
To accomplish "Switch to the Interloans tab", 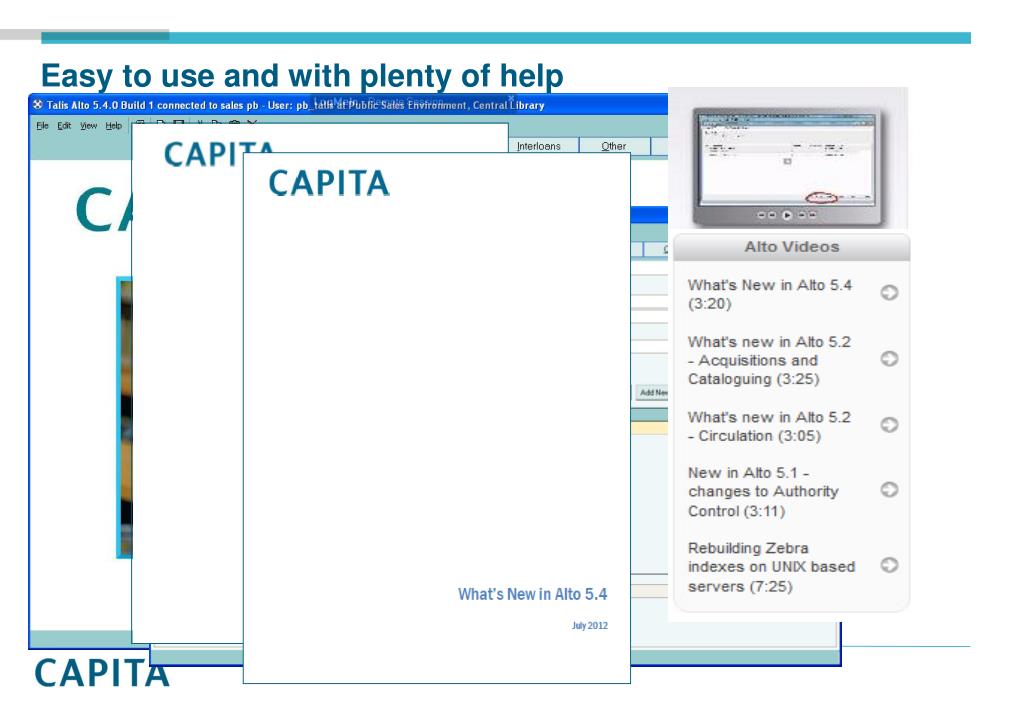I will (x=539, y=146).
